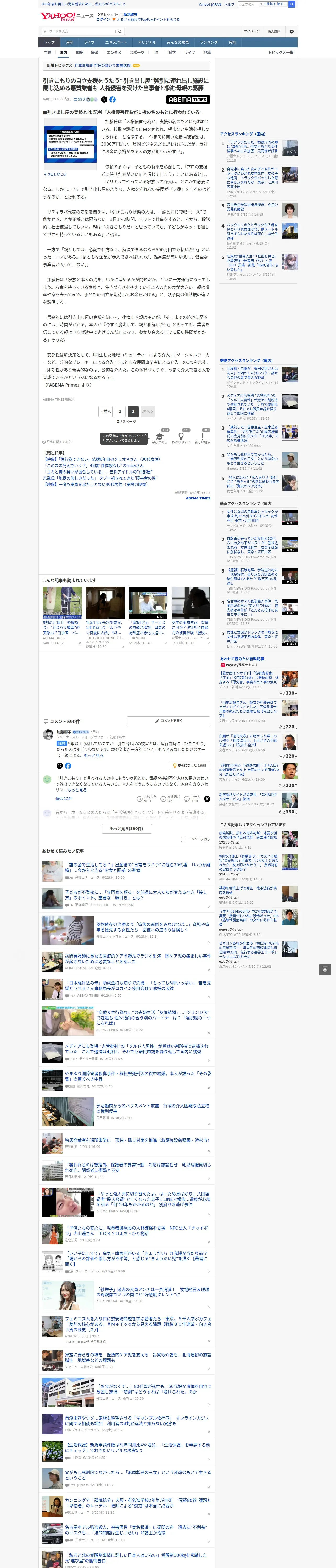Go to the 前へ previous page

[106, 412]
